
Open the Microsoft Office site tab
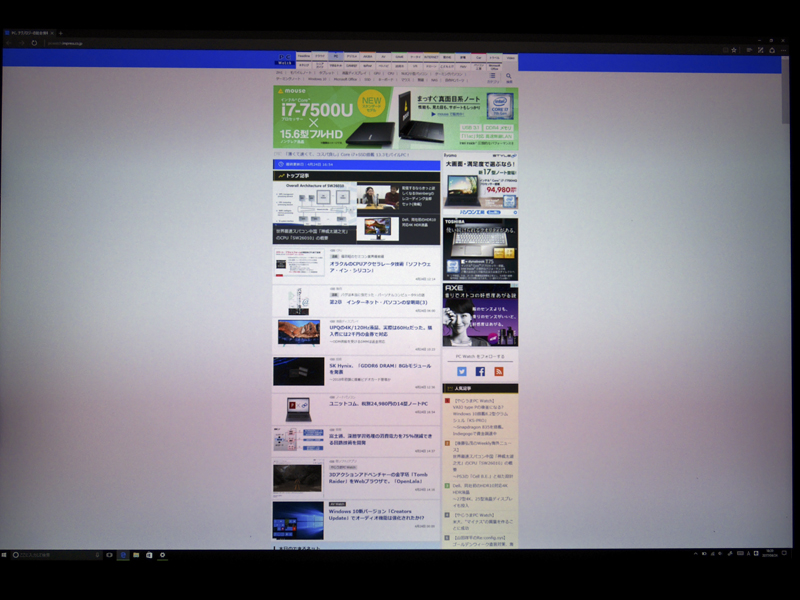494,66
